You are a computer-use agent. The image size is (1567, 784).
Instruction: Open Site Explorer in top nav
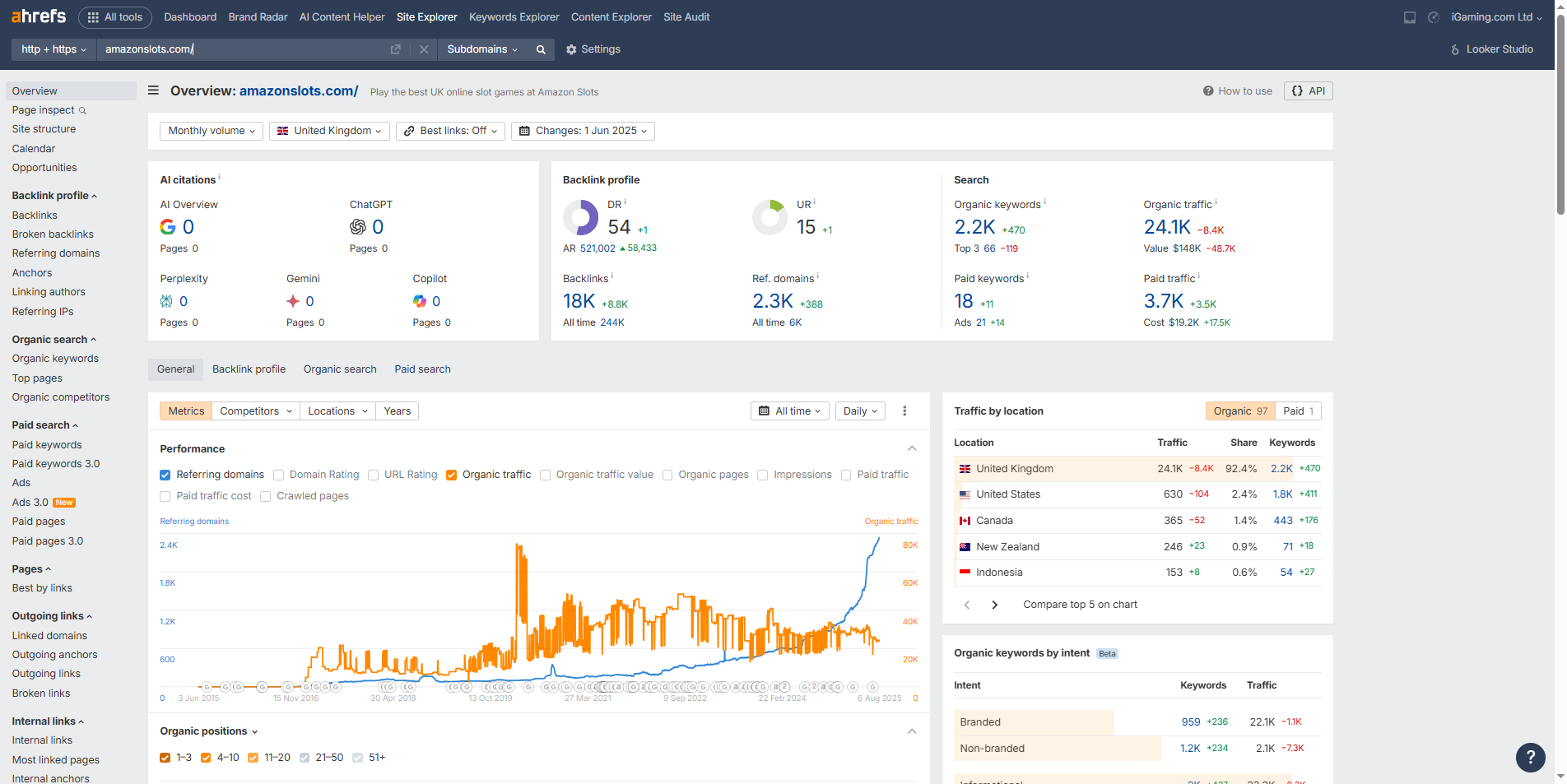426,17
